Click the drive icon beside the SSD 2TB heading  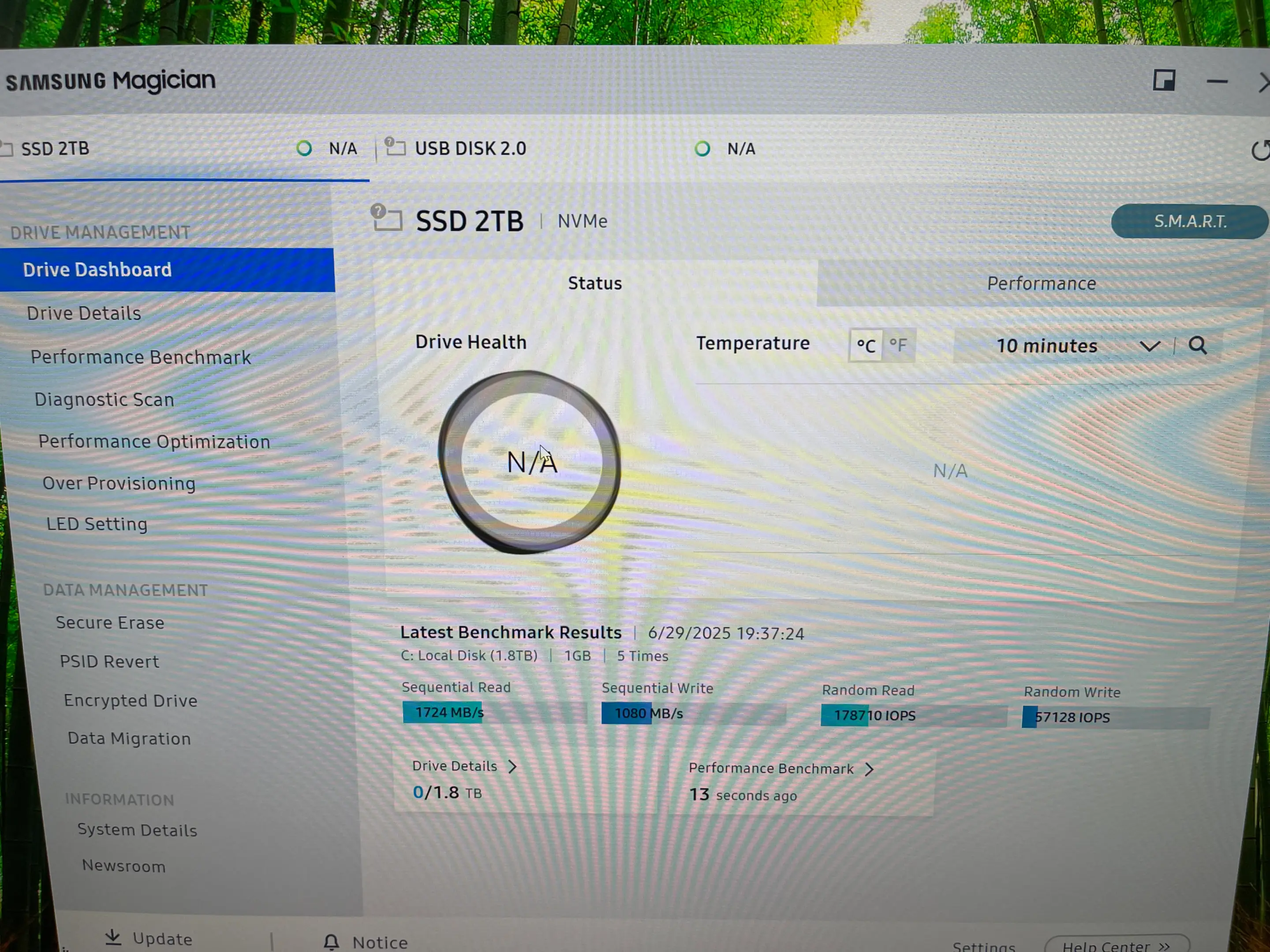386,218
